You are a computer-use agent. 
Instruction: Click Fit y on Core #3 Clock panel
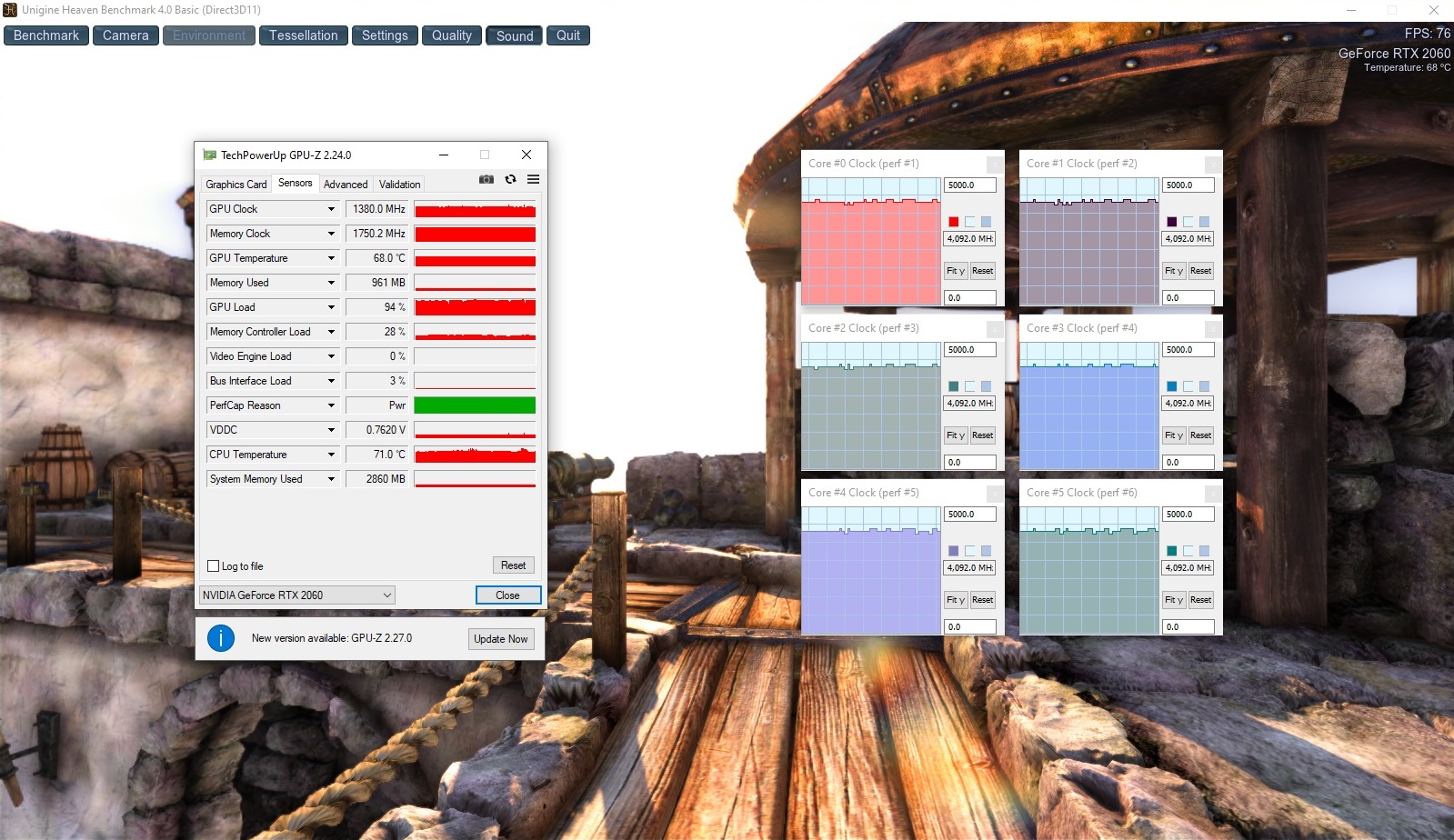(1174, 435)
